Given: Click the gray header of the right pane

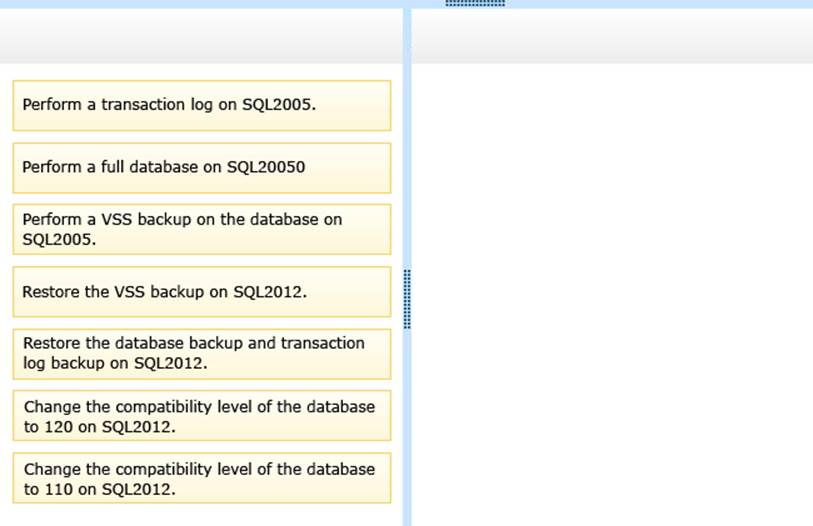Looking at the screenshot, I should (612, 37).
